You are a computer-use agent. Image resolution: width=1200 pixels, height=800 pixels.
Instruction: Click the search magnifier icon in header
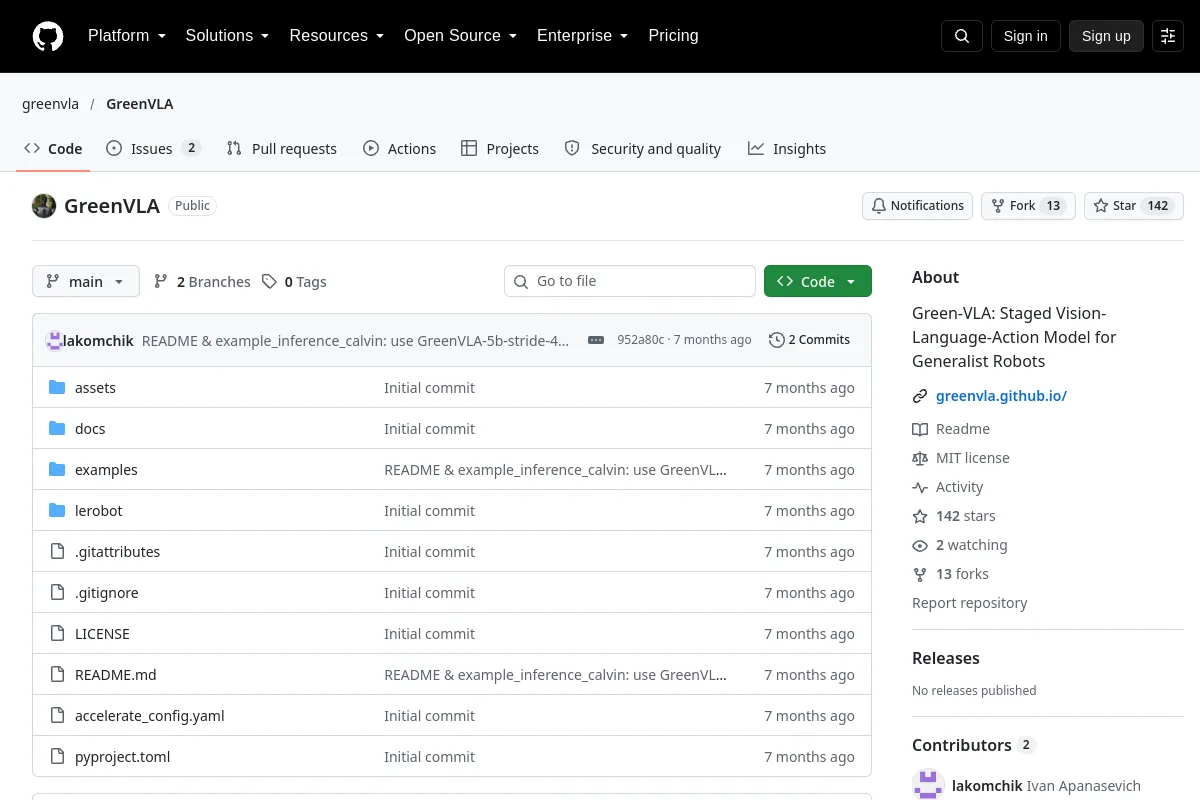pos(962,36)
